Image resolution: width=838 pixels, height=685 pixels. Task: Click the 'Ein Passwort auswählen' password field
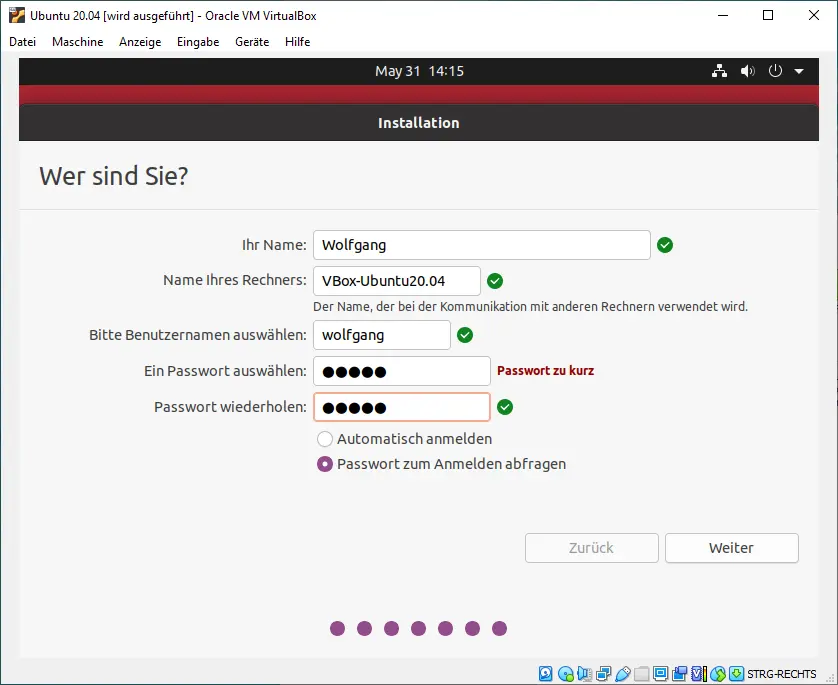402,371
